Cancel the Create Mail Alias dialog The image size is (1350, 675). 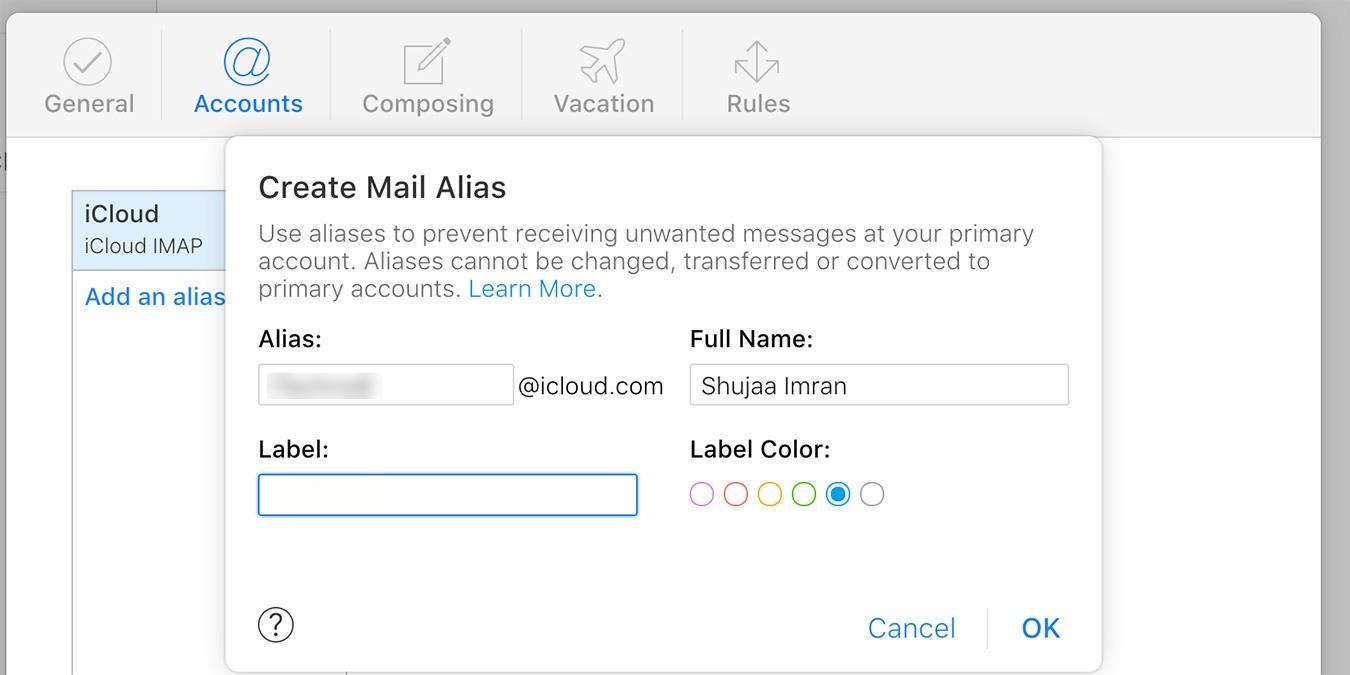[911, 628]
